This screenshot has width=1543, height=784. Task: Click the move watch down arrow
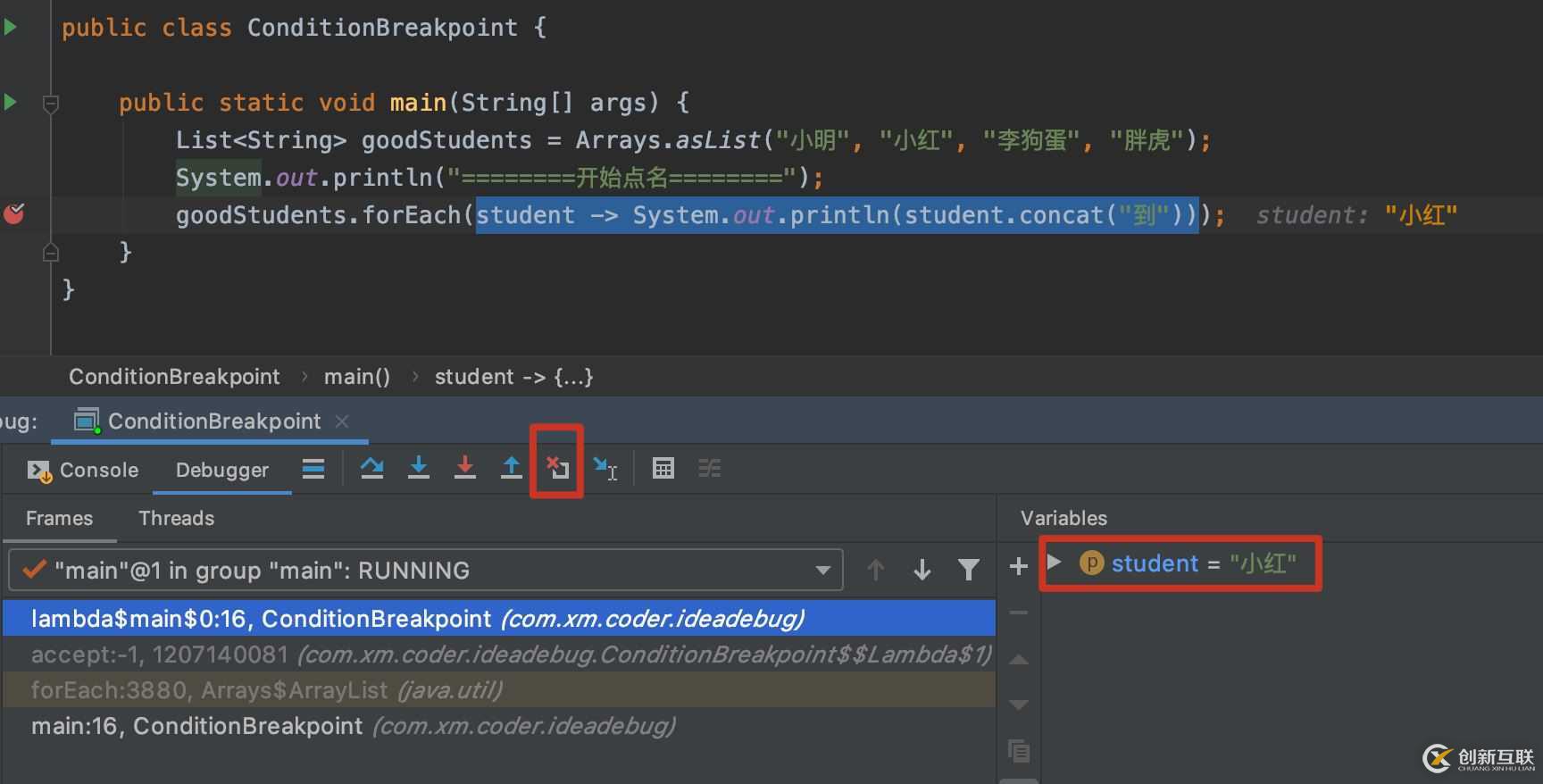tap(1018, 705)
